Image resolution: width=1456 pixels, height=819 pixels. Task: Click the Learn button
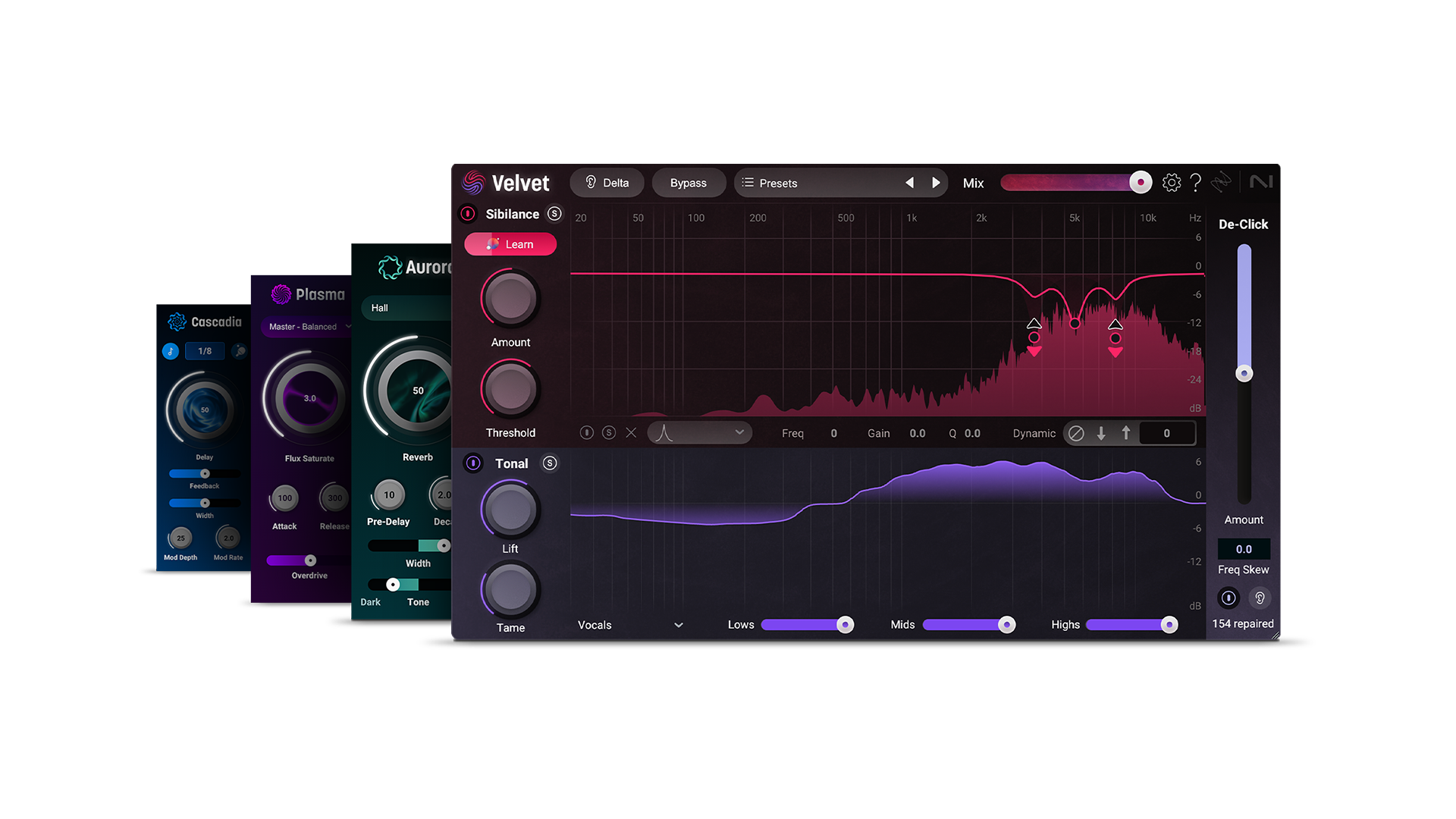click(x=510, y=244)
